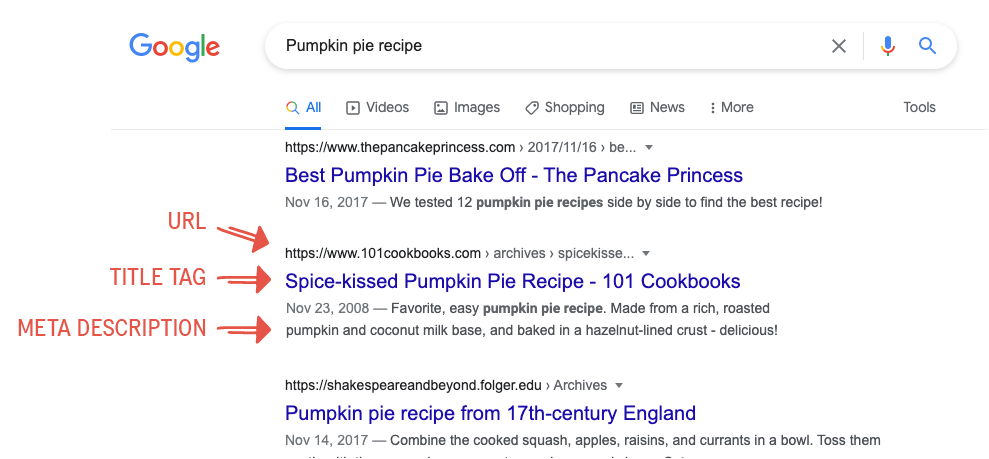The height and width of the screenshot is (459, 989).
Task: Open Pumpkin pie recipe from 17th-century England
Action: (490, 413)
